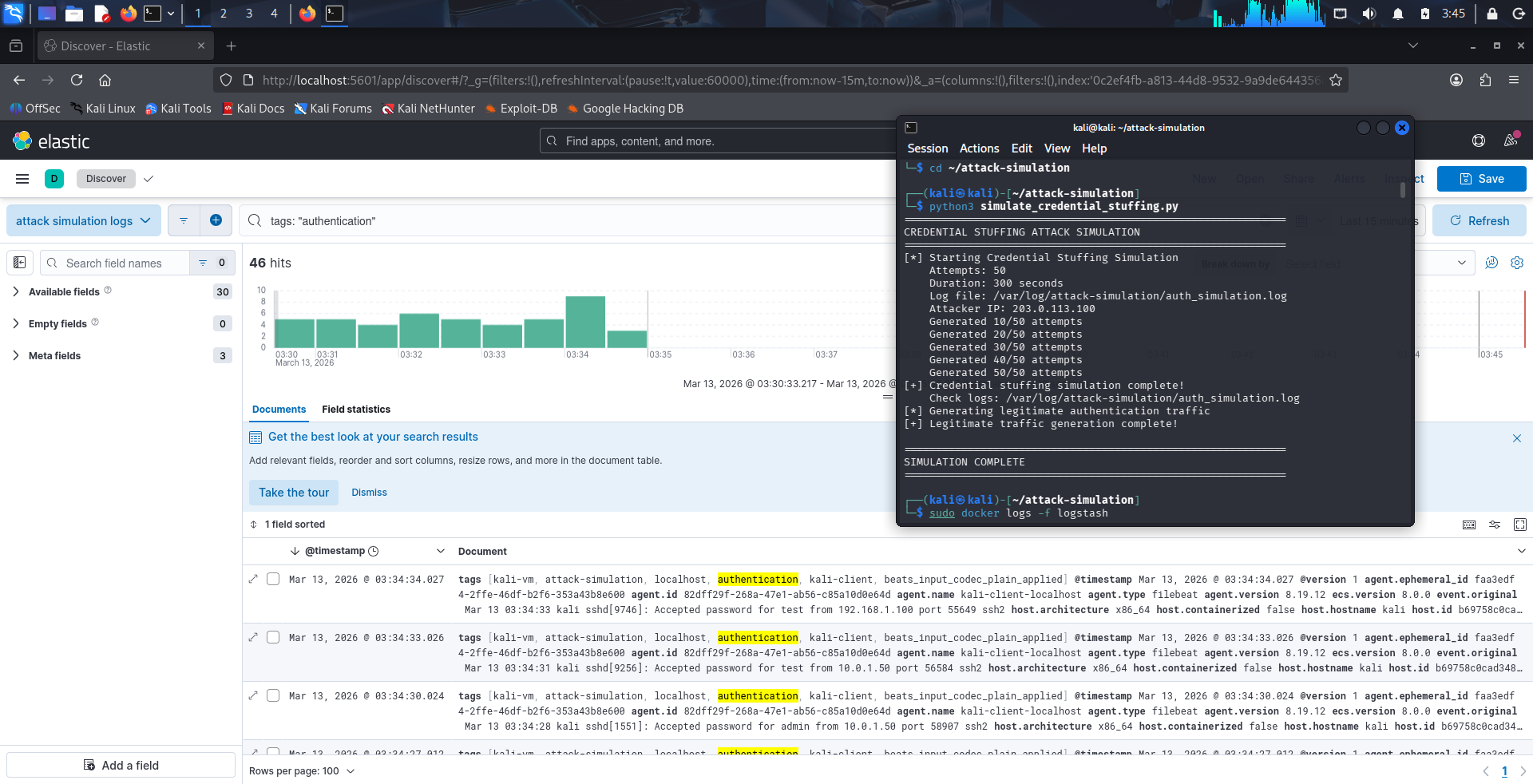Open the Kibana hamburger navigation menu

click(x=22, y=179)
